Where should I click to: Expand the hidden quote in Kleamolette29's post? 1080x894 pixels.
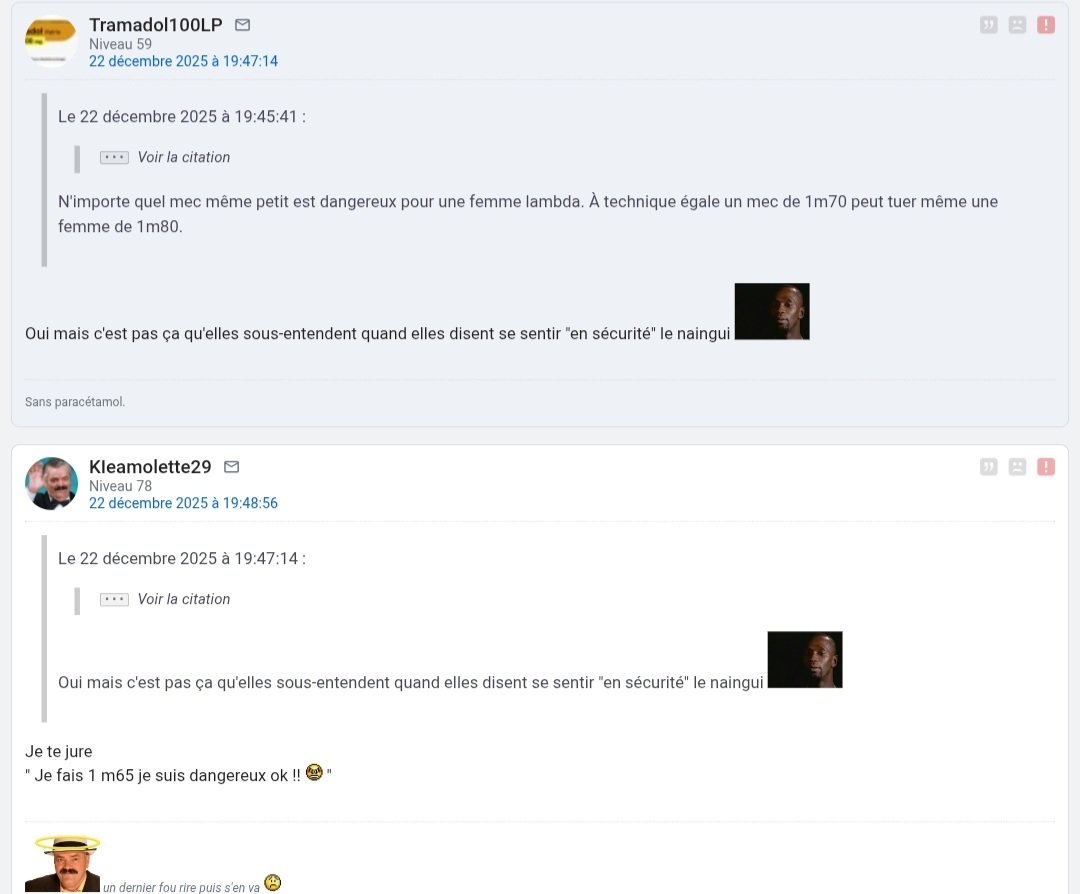pyautogui.click(x=114, y=600)
